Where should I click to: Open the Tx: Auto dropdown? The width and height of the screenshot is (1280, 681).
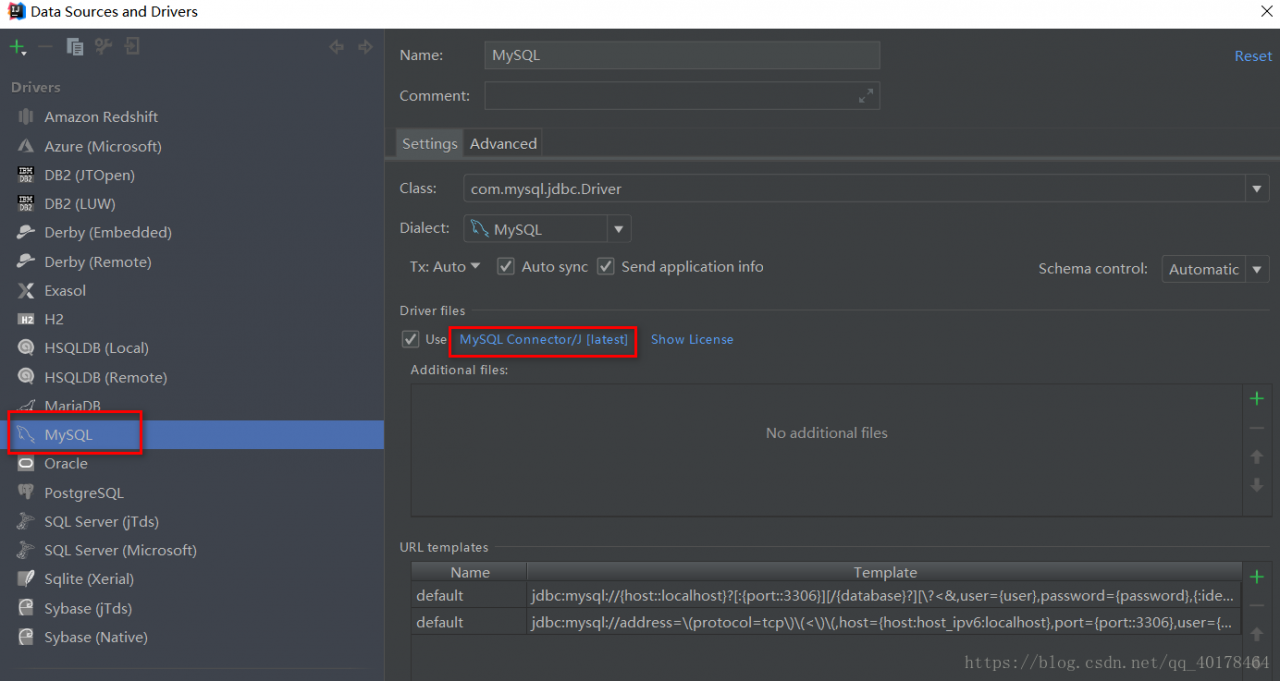click(x=445, y=267)
